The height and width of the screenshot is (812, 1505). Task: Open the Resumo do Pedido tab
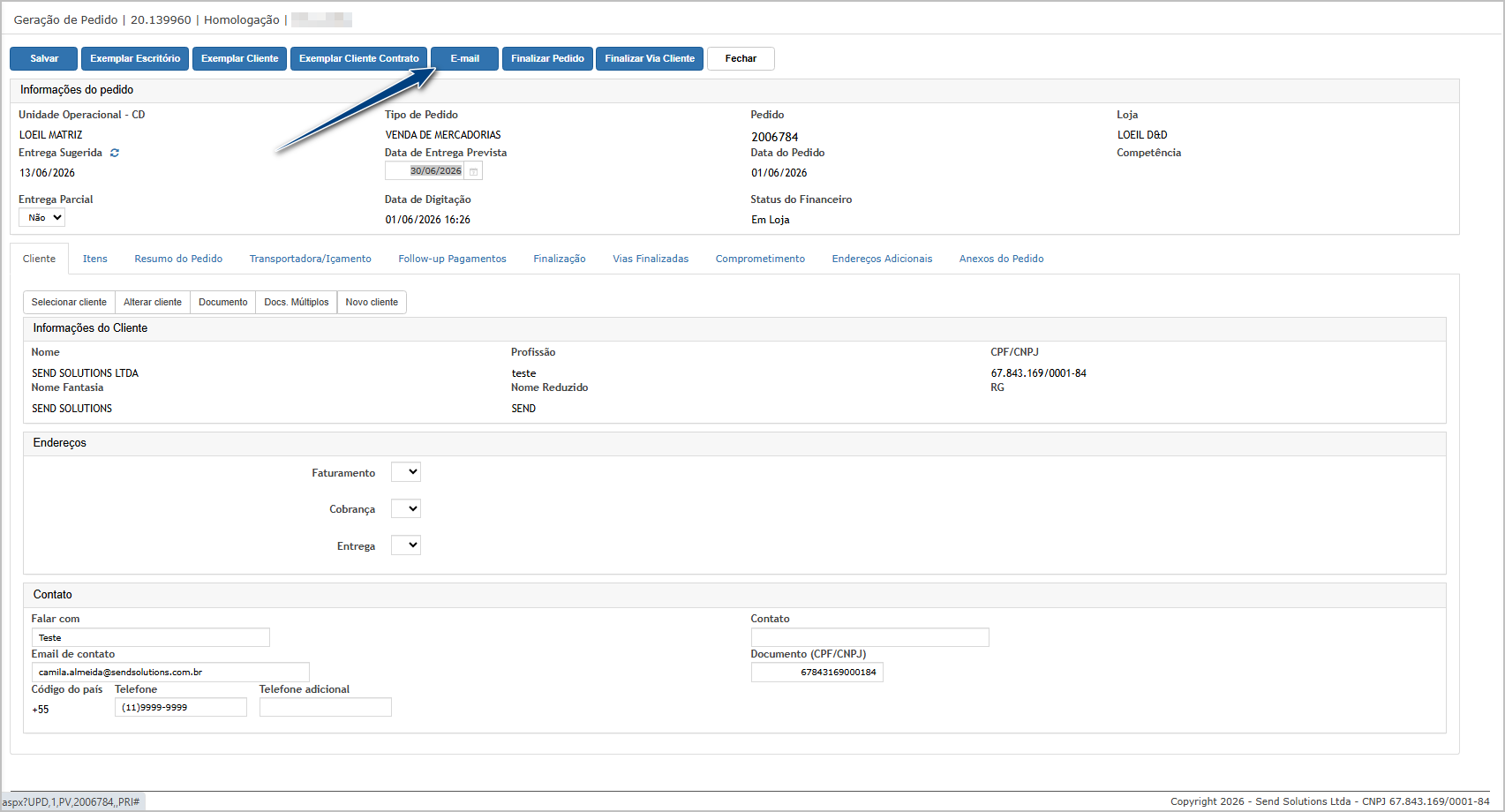click(178, 259)
